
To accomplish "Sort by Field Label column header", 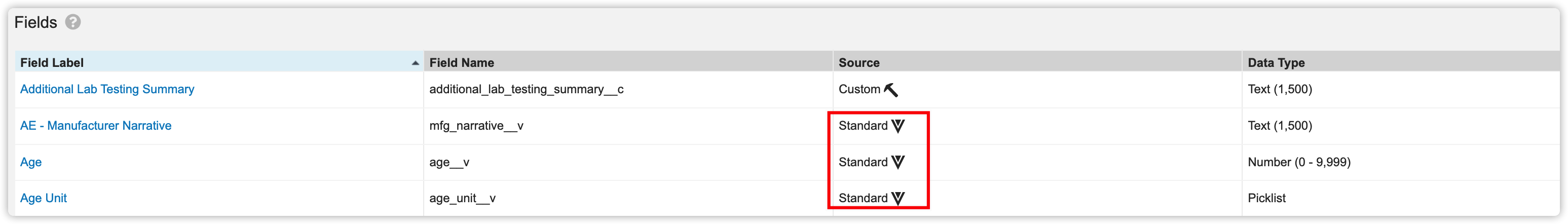I will coord(52,63).
